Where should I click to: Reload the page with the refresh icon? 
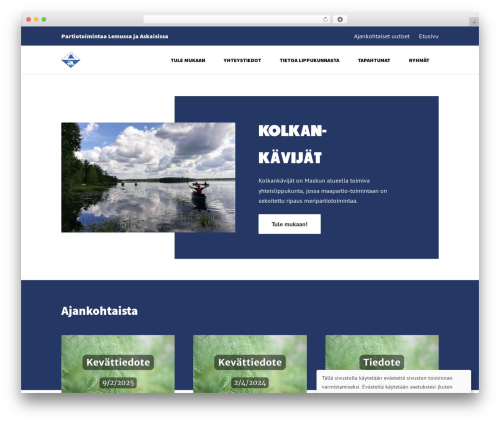[x=325, y=19]
